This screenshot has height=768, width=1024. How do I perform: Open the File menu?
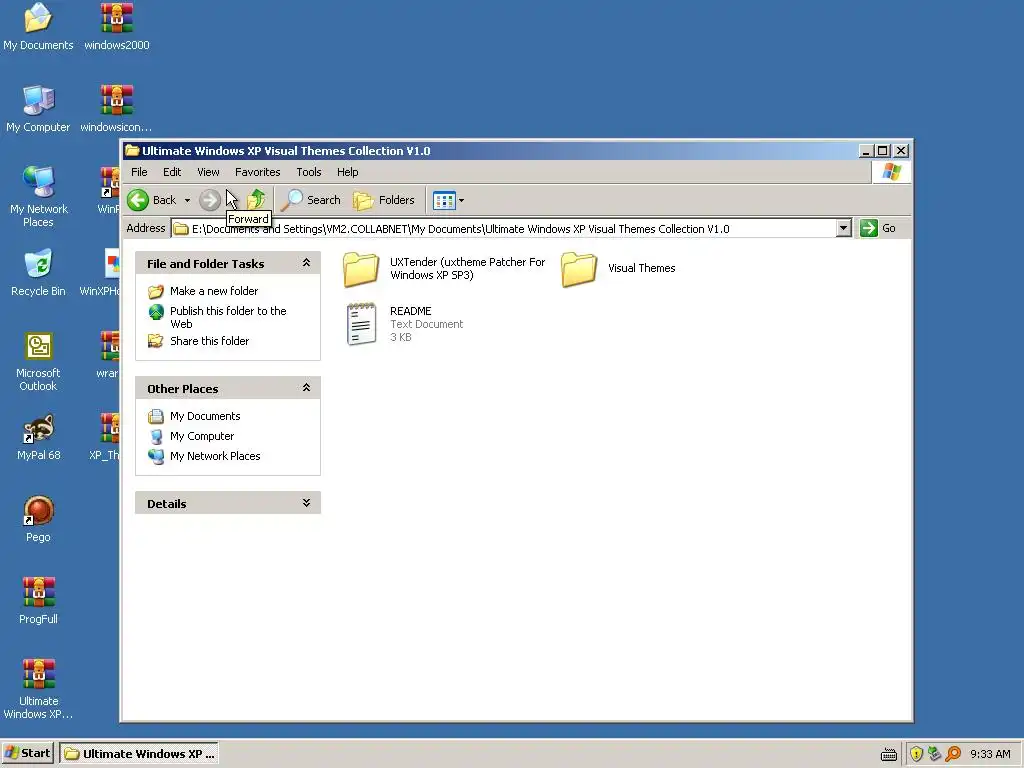(x=139, y=172)
